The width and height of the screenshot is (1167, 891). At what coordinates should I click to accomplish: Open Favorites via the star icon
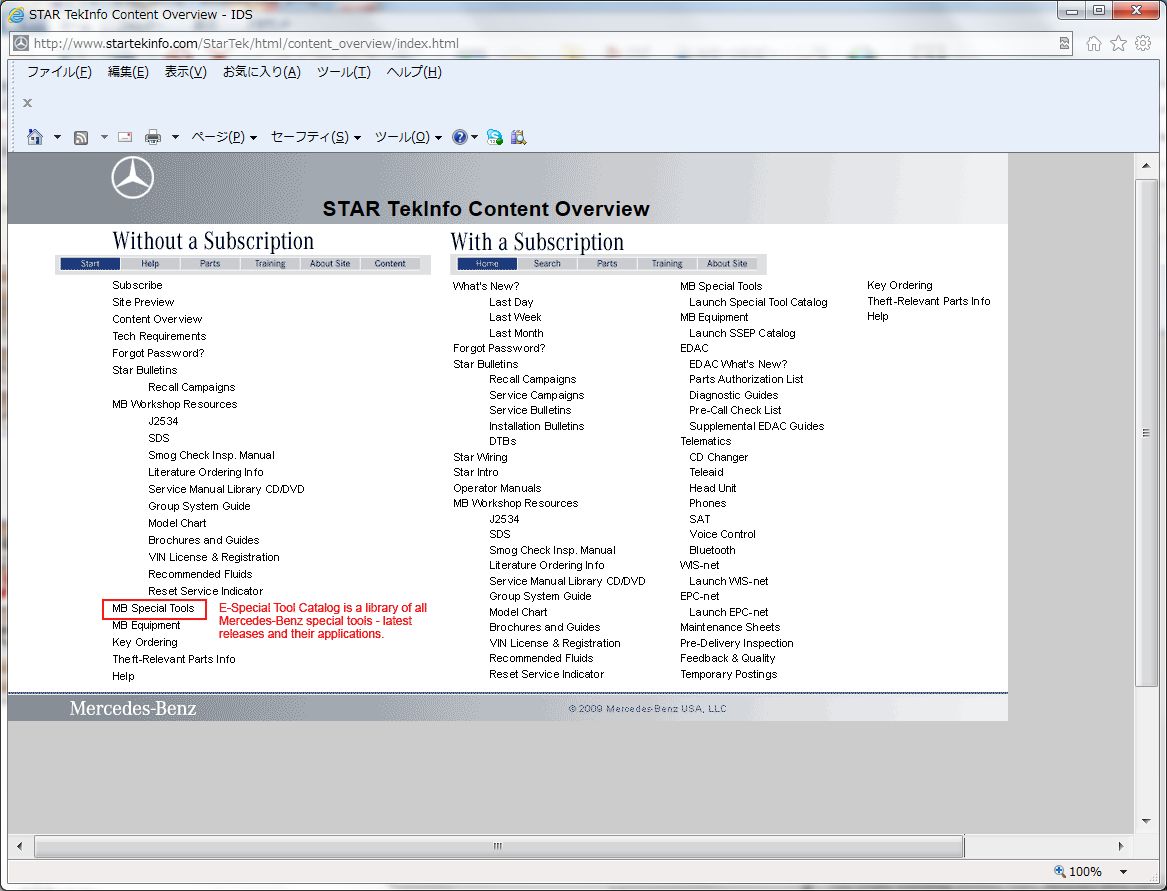pyautogui.click(x=1118, y=43)
